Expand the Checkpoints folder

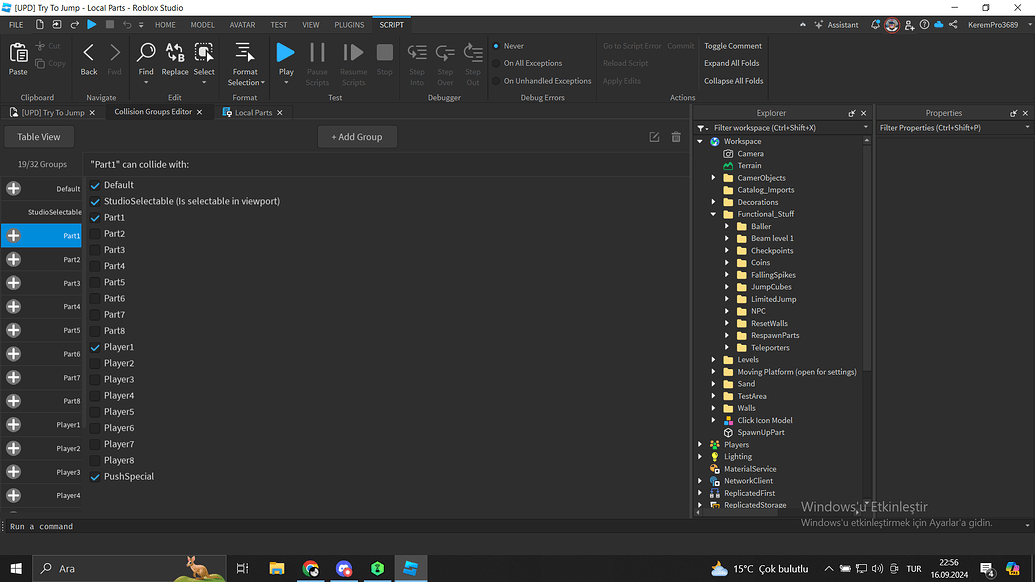pyautogui.click(x=727, y=251)
